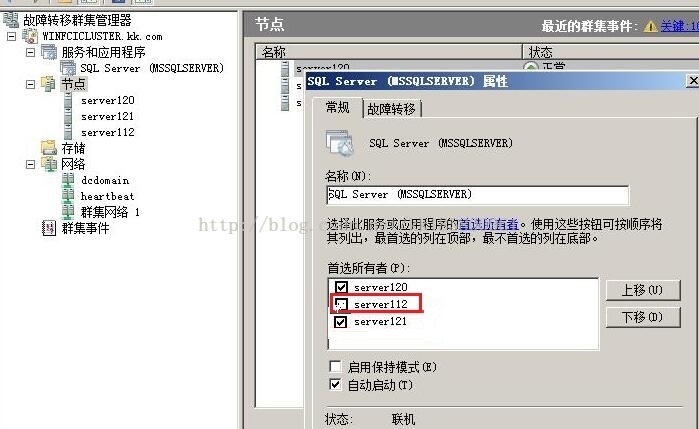Image resolution: width=699 pixels, height=429 pixels.
Task: Switch to the 故障转移 tab
Action: pyautogui.click(x=392, y=109)
